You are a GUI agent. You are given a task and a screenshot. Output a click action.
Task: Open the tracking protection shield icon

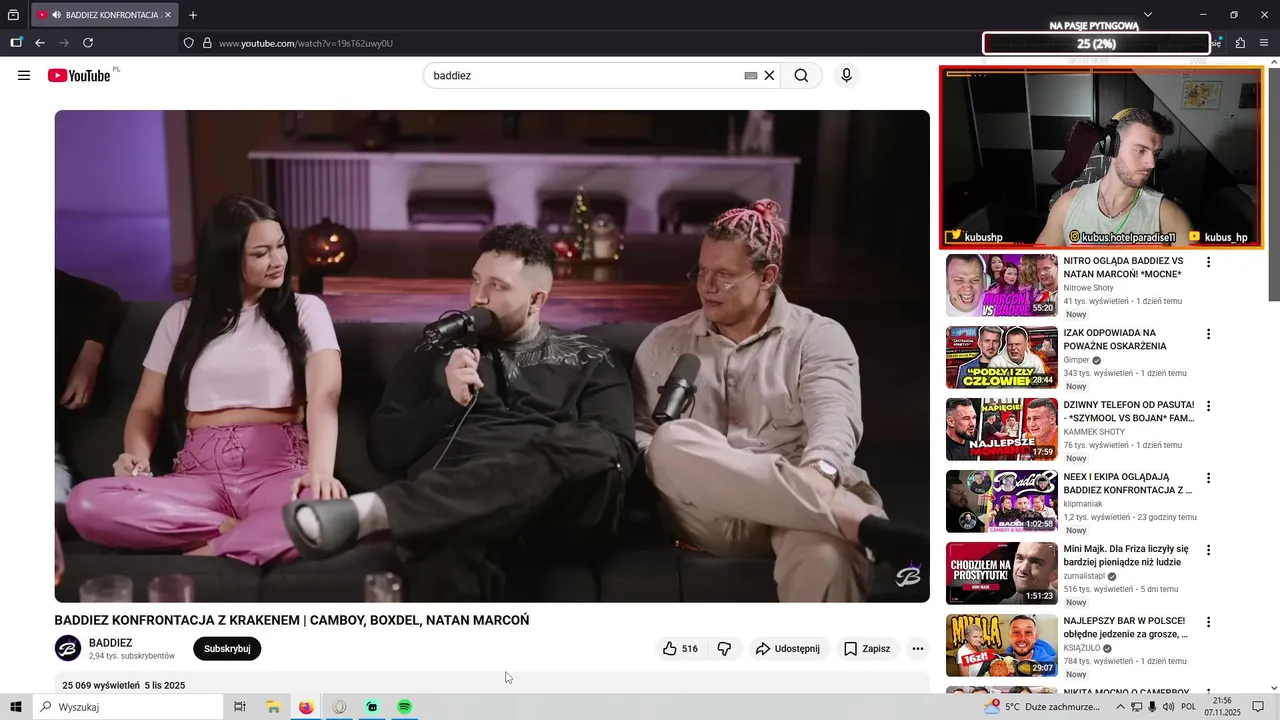[x=188, y=43]
